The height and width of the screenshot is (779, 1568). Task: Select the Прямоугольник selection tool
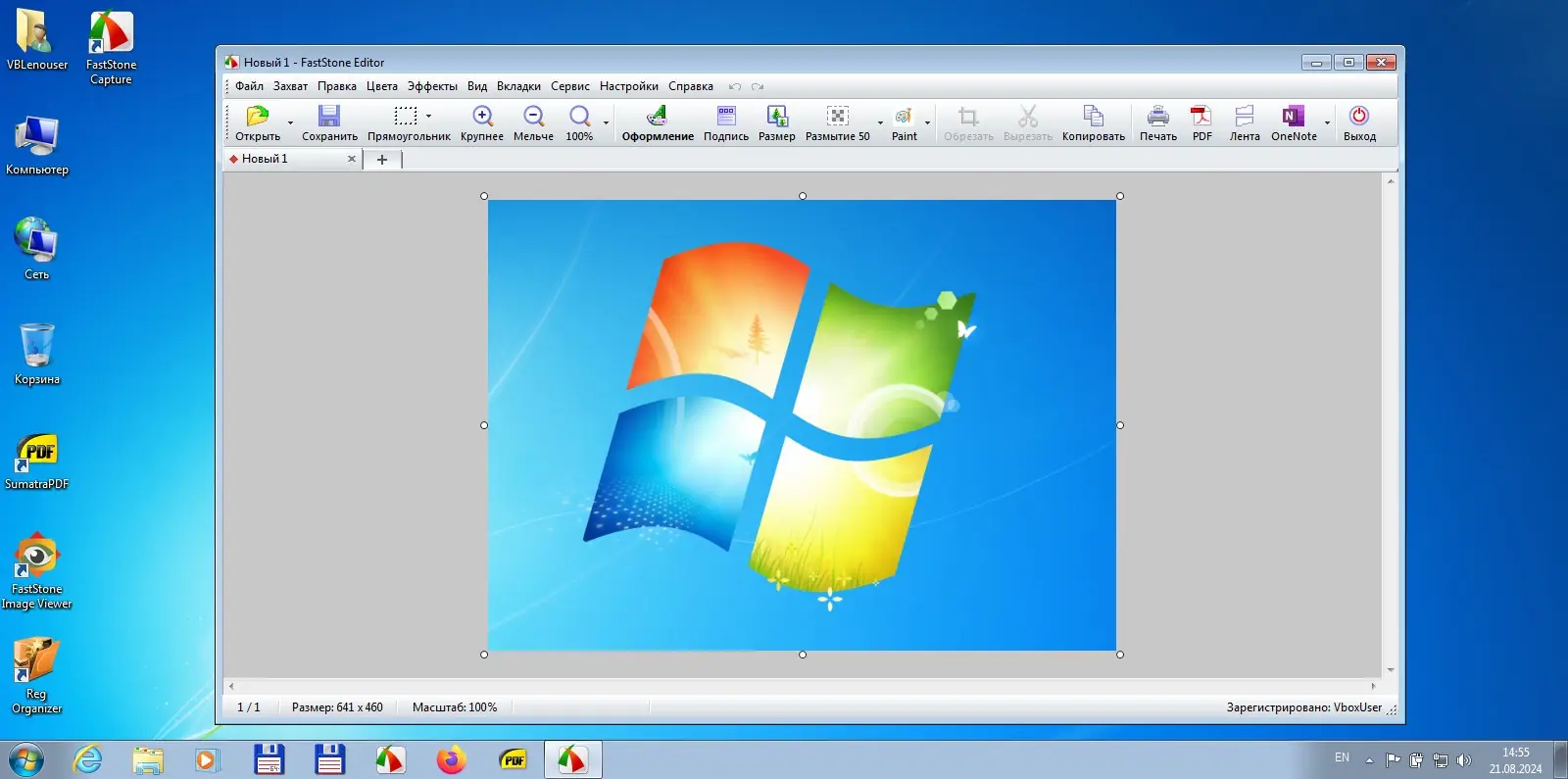click(x=405, y=117)
